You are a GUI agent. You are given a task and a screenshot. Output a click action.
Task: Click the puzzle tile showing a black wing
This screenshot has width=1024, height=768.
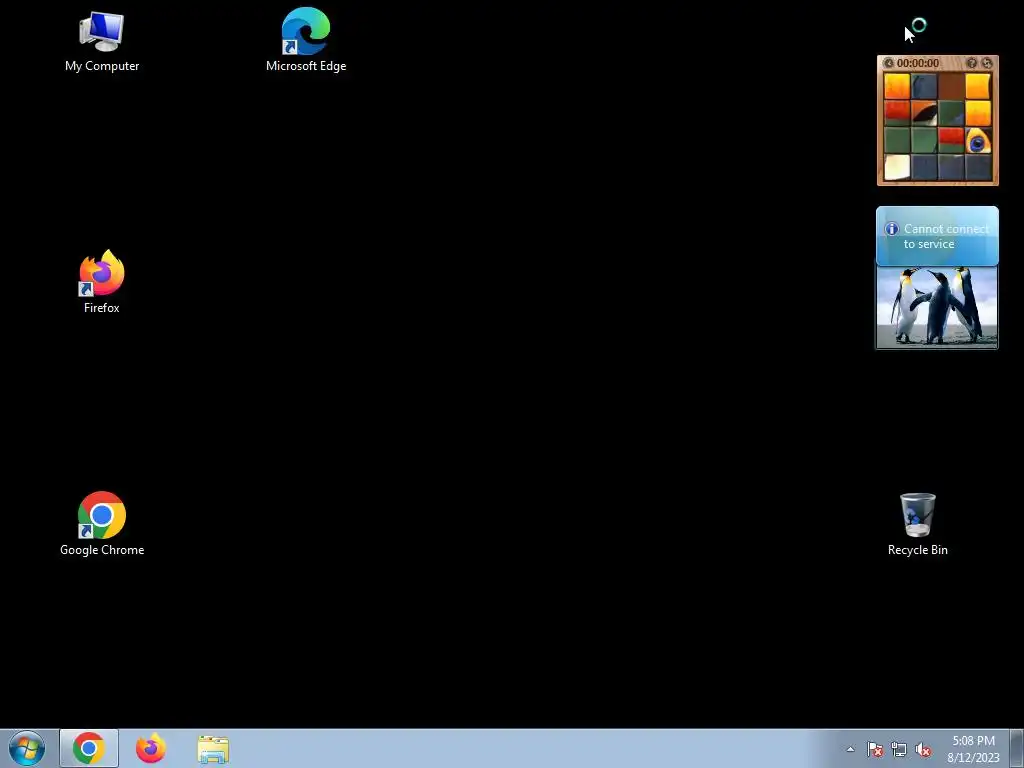tap(924, 113)
